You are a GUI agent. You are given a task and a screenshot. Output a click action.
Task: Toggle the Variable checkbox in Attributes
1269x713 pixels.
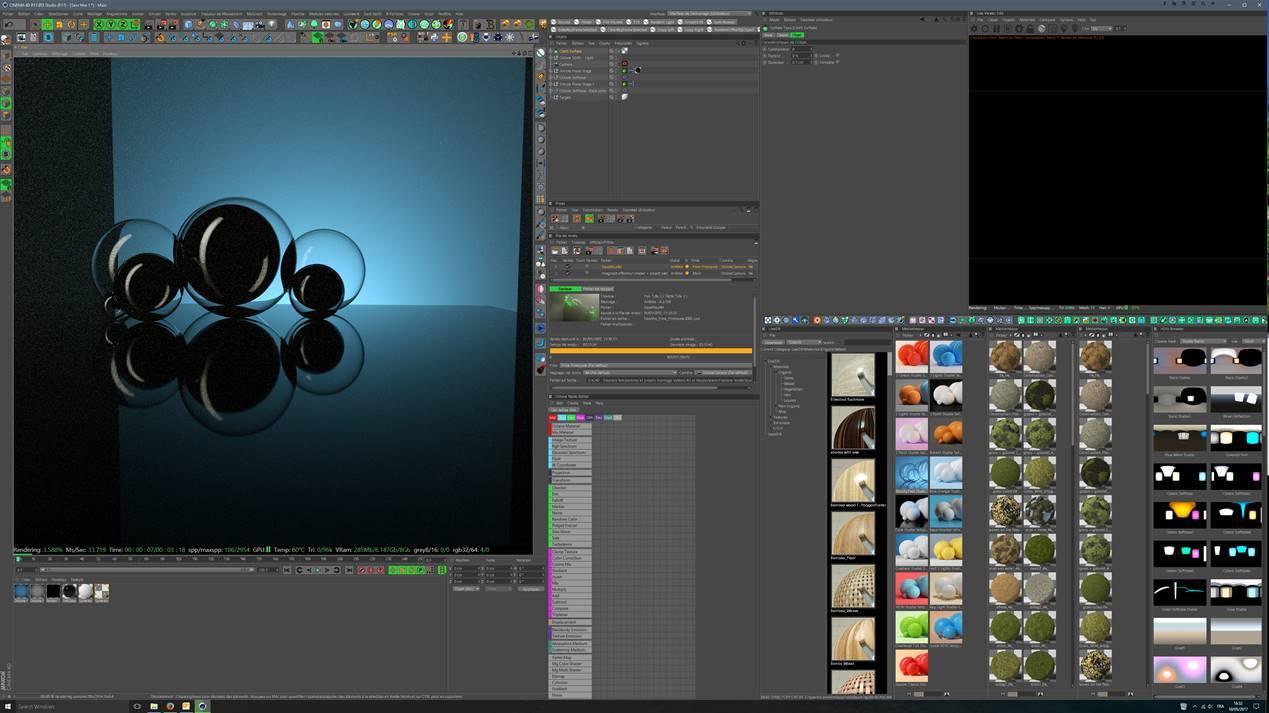tap(837, 62)
